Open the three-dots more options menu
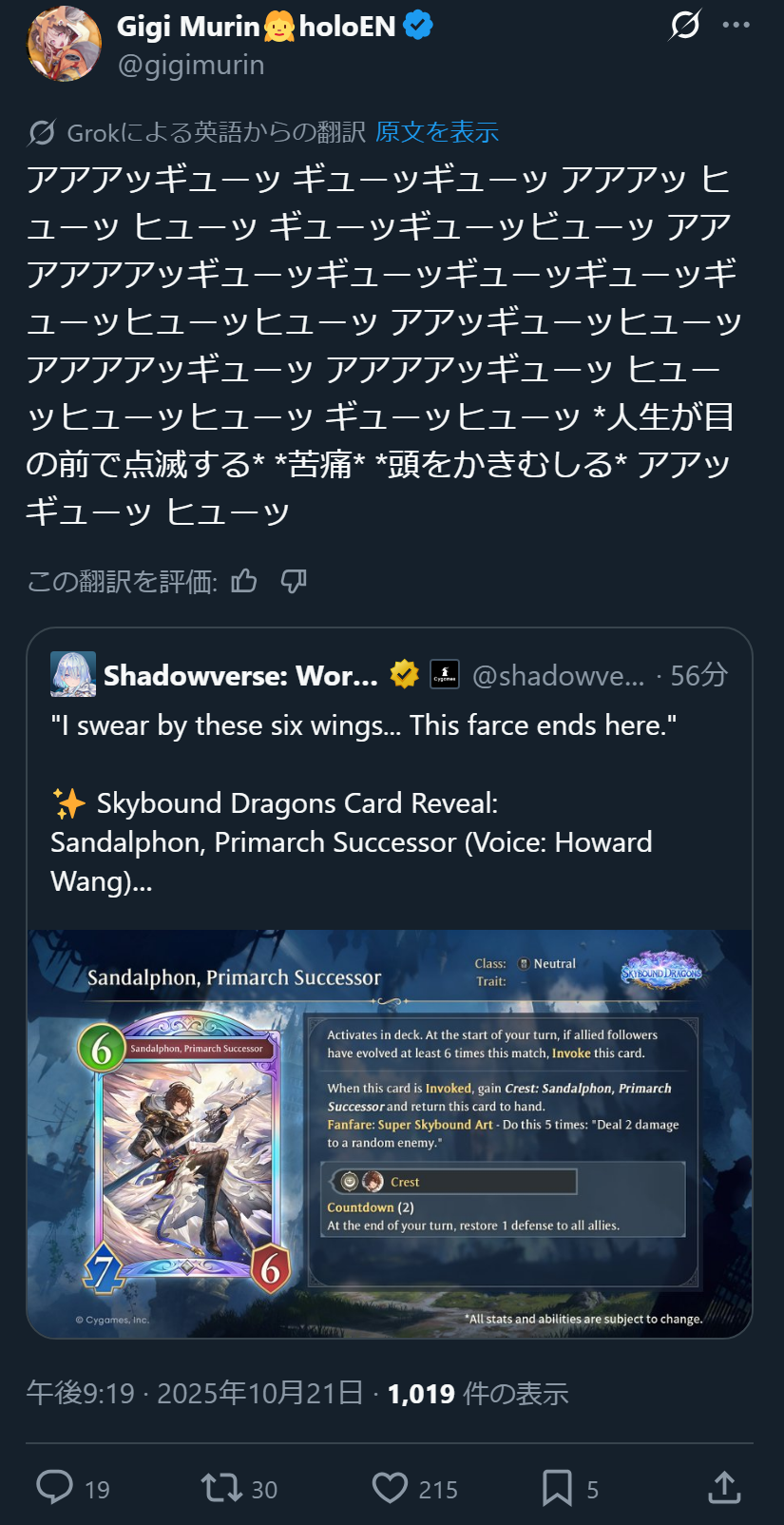Viewport: 784px width, 1525px height. [x=736, y=26]
